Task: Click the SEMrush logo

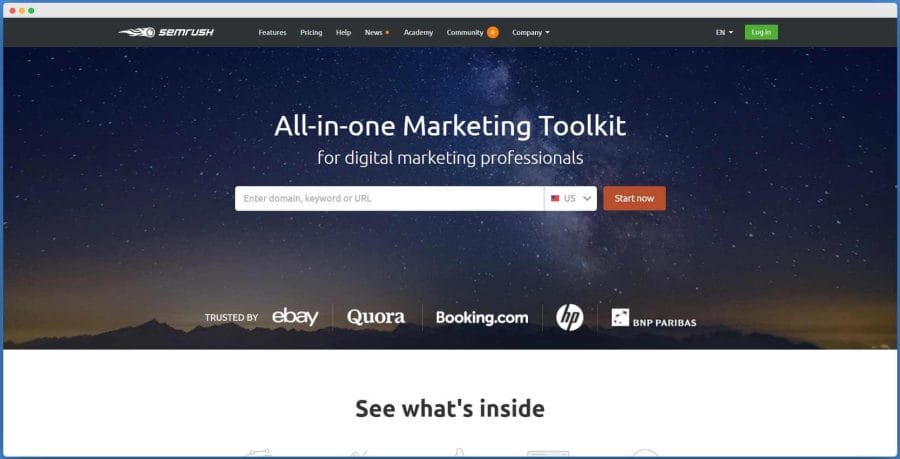Action: pyautogui.click(x=166, y=32)
